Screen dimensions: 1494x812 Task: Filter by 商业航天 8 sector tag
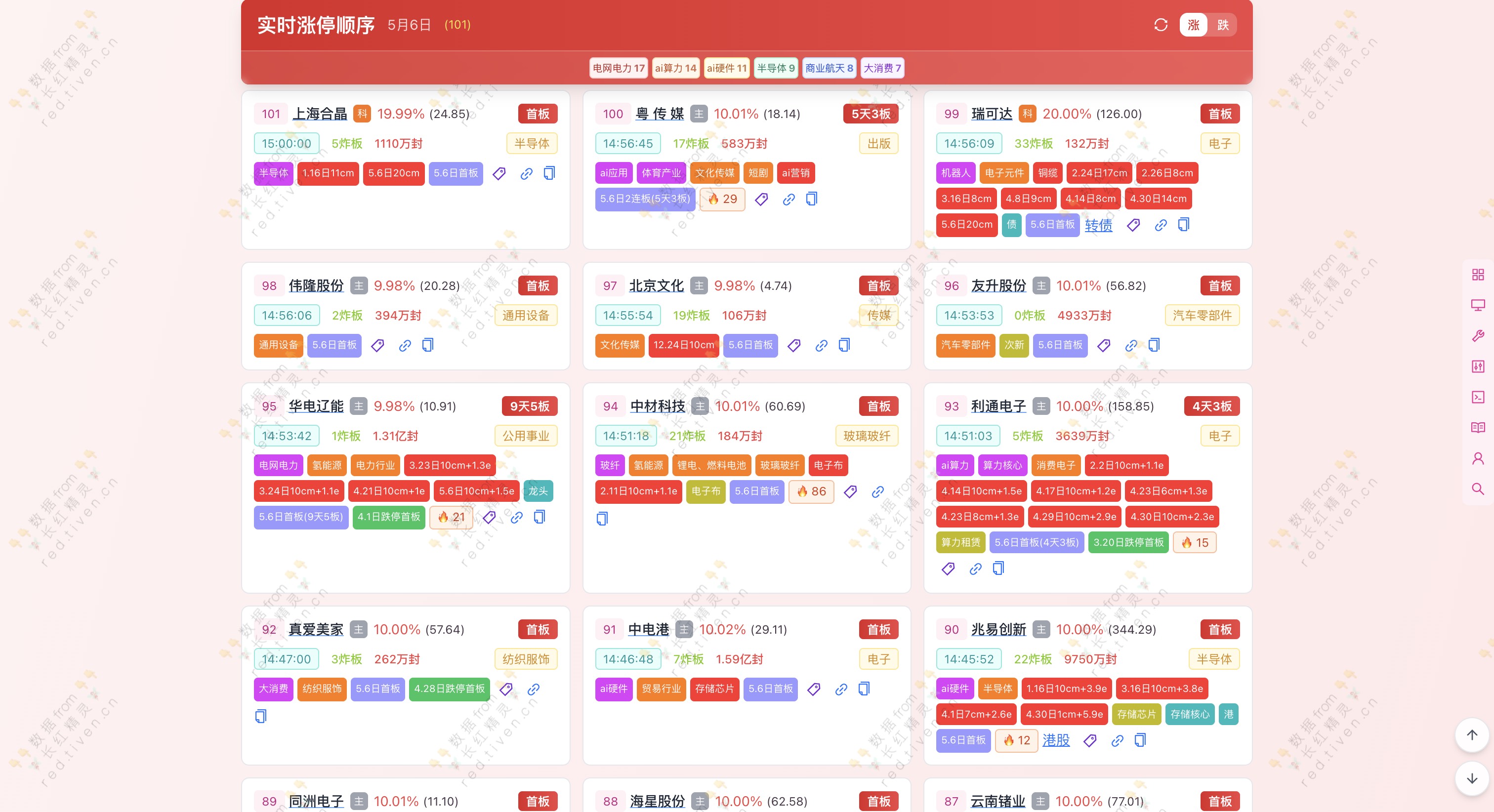pos(830,68)
